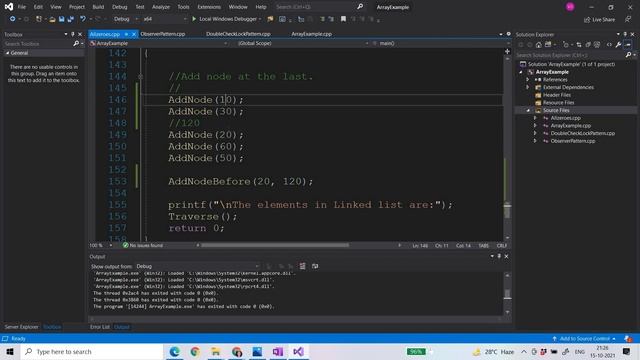Open Microsoft Edge from the taskbar
The width and height of the screenshot is (640, 360).
point(175,351)
